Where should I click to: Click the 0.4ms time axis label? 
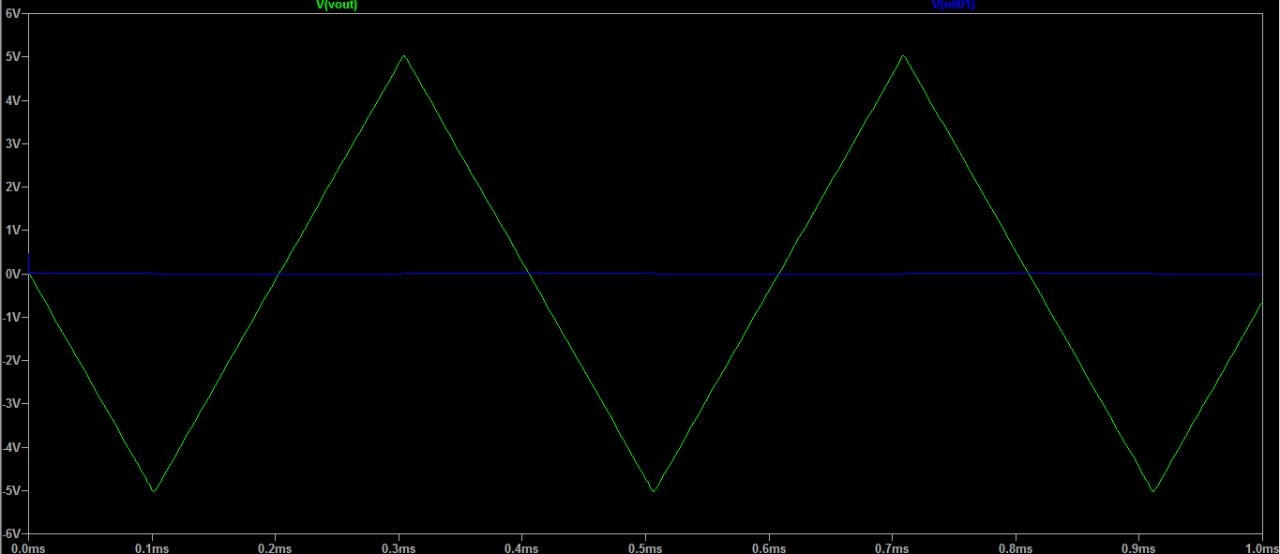coord(522,548)
